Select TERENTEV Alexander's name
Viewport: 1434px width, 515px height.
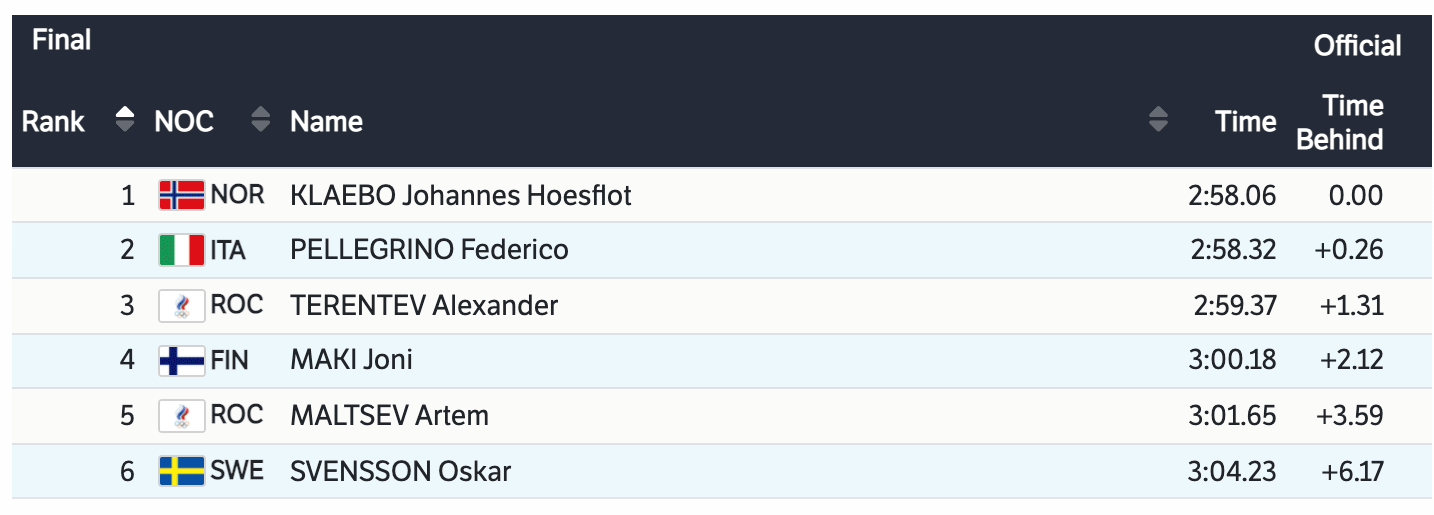pos(424,305)
